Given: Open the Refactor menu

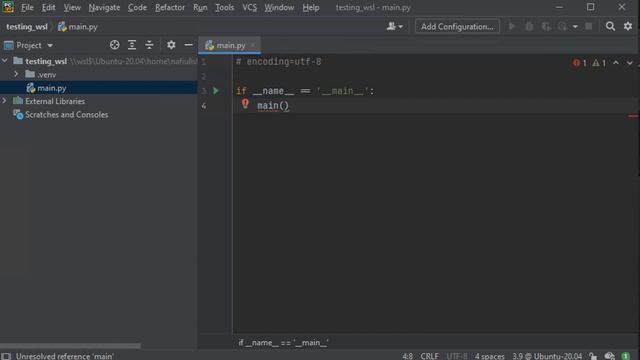Looking at the screenshot, I should tap(170, 7).
